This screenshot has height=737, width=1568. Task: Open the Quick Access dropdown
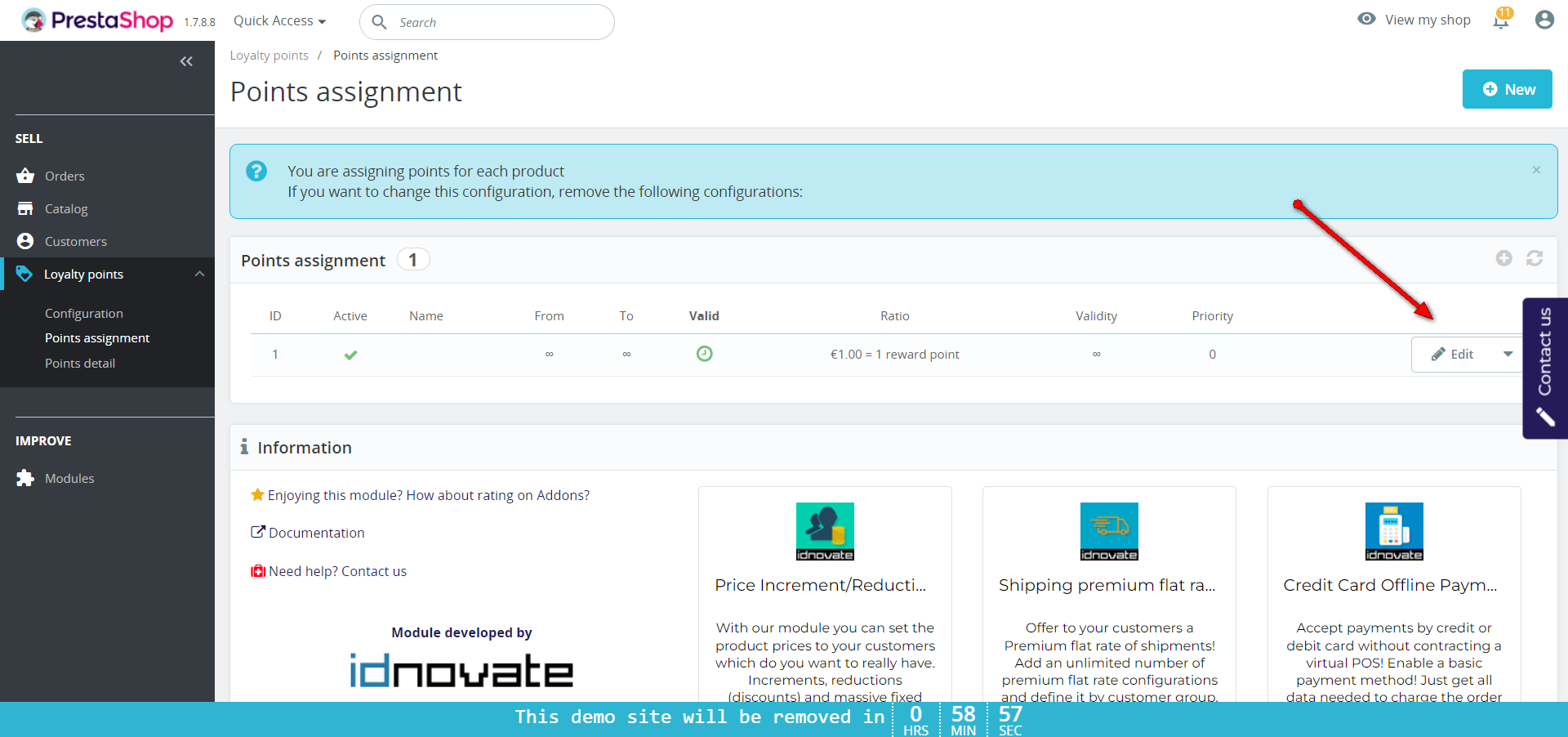coord(279,21)
